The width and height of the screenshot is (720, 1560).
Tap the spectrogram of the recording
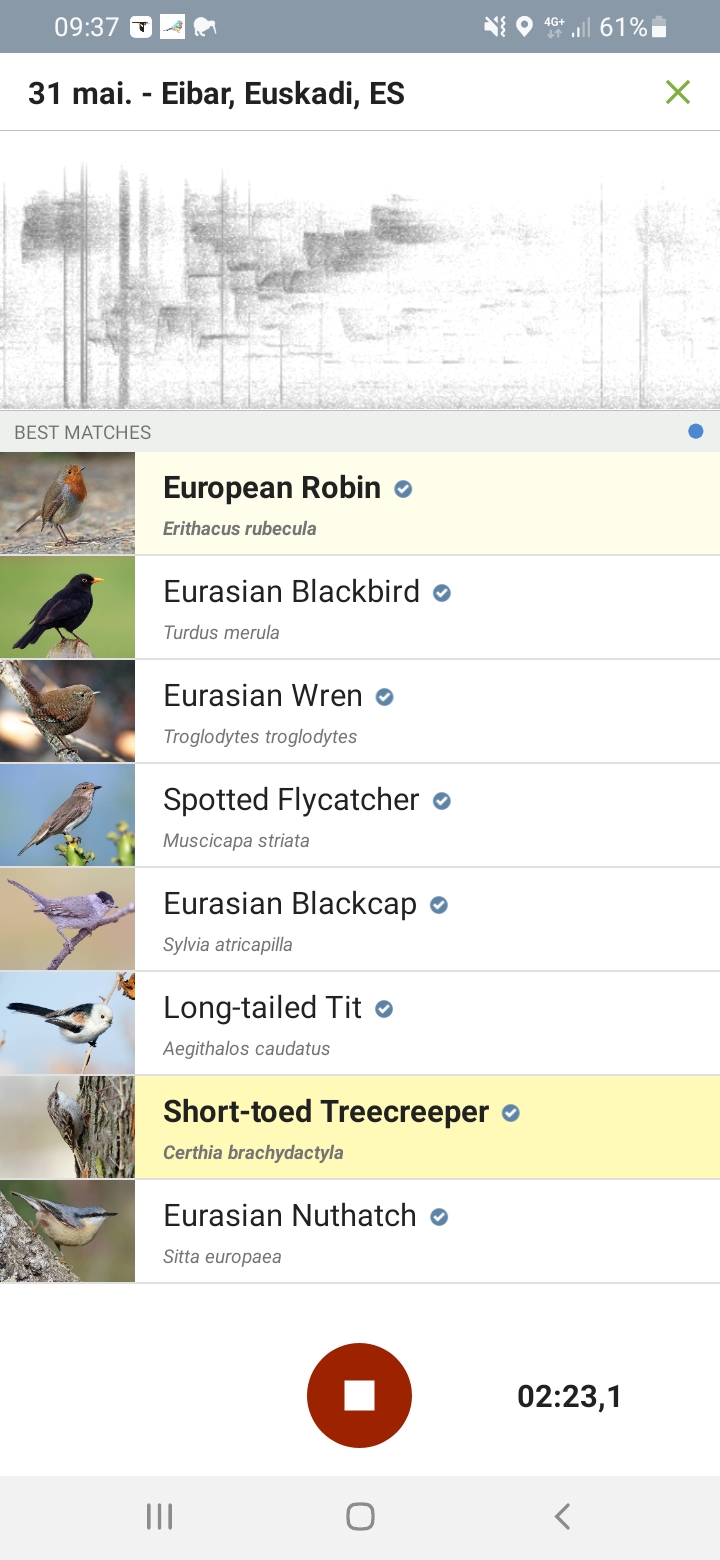tap(360, 270)
